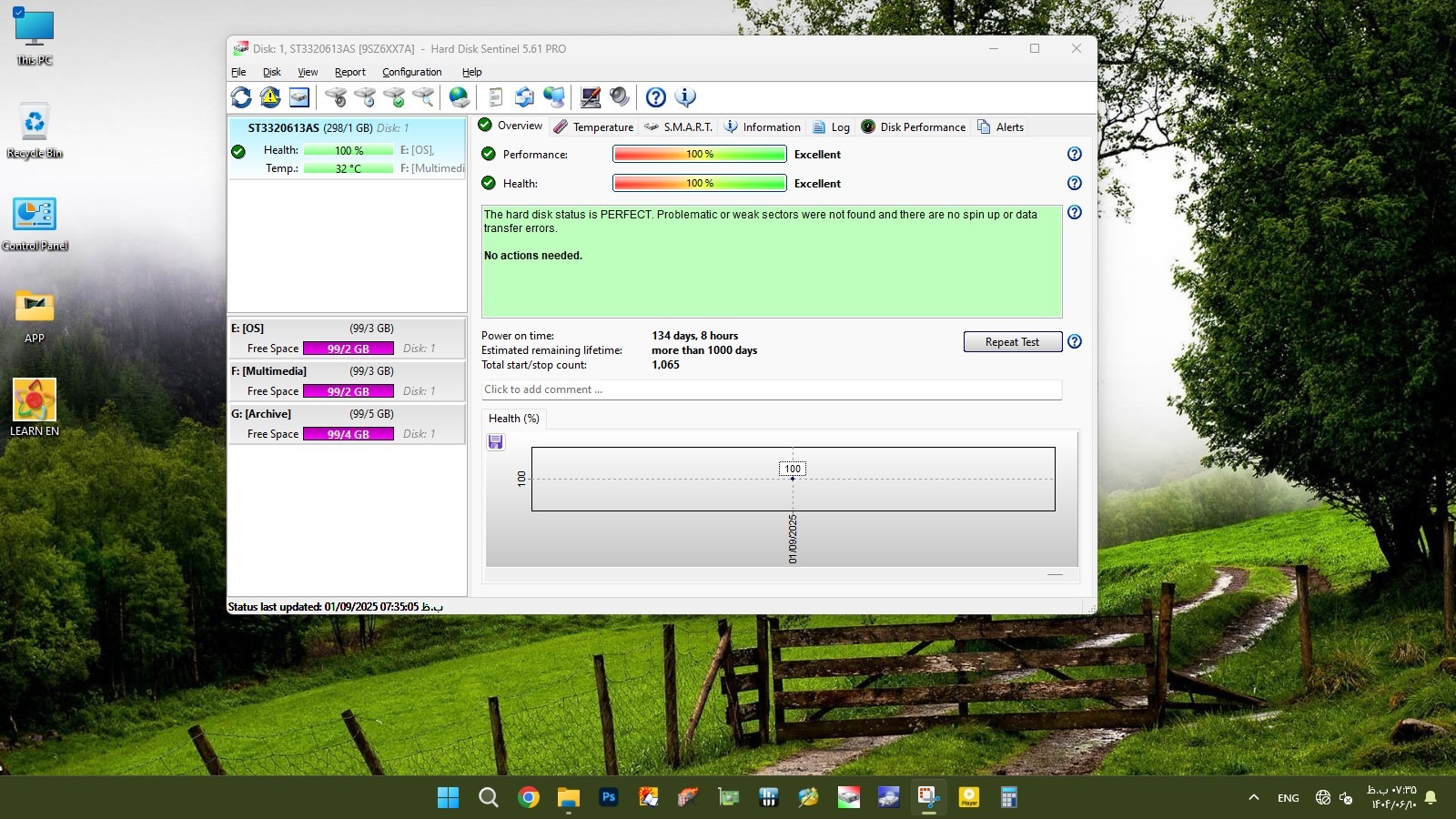The width and height of the screenshot is (1456, 819).
Task: Open the yellow Player taskbar icon
Action: coord(969,797)
